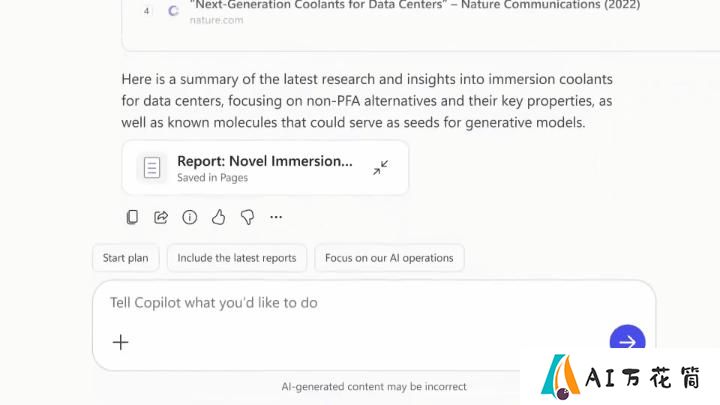Give the response a thumbs down
Viewport: 720px width, 405px height.
pos(247,217)
